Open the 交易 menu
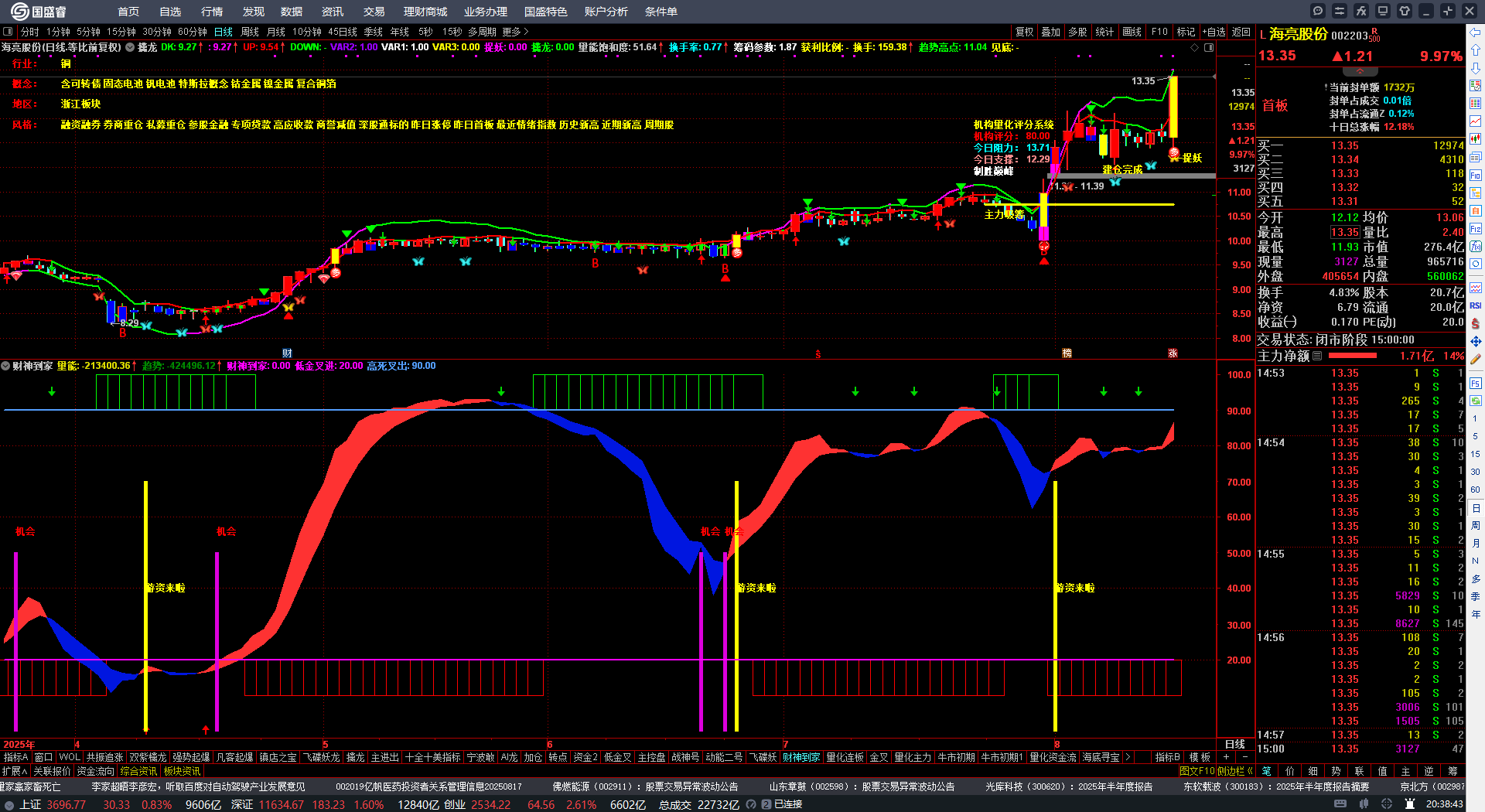The width and height of the screenshot is (1485, 812). 374,12
